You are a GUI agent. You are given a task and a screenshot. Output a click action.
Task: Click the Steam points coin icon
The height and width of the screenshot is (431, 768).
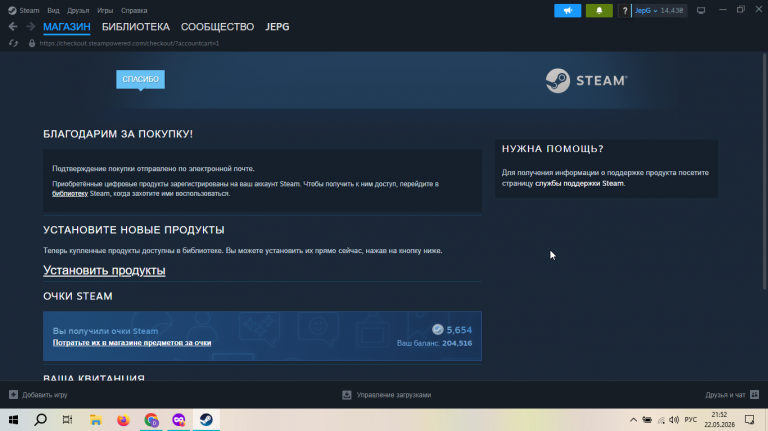[437, 330]
